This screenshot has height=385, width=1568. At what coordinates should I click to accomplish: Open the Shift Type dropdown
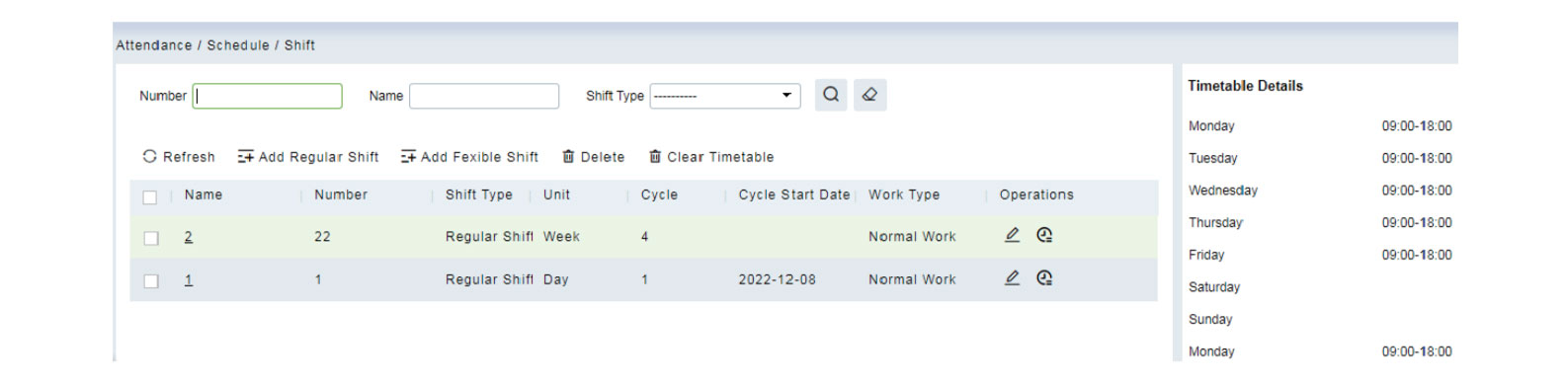click(725, 96)
